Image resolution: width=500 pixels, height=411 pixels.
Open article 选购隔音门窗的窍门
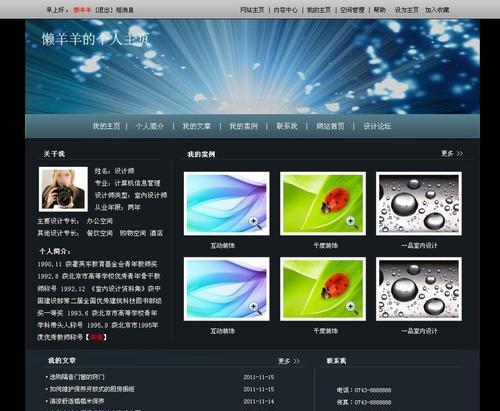77,377
